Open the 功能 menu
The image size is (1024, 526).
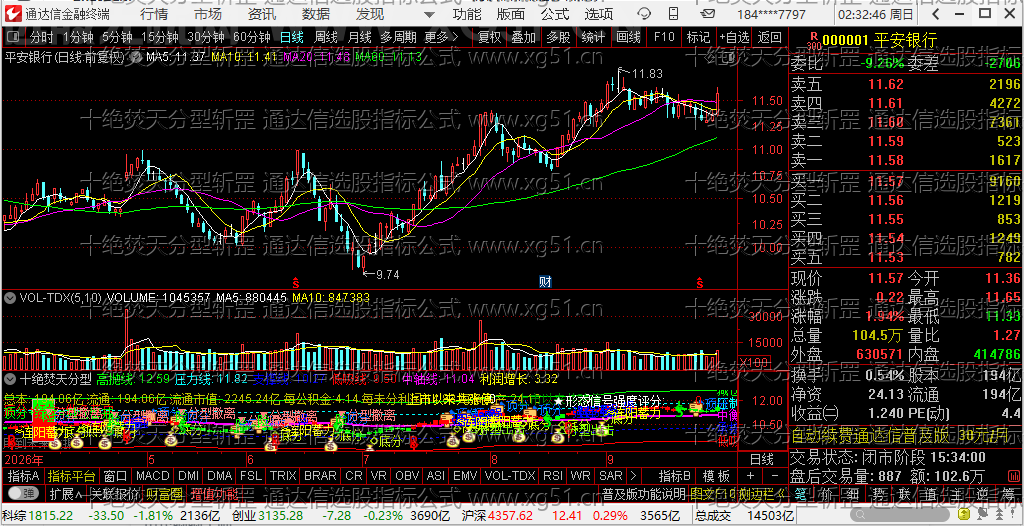click(x=467, y=14)
